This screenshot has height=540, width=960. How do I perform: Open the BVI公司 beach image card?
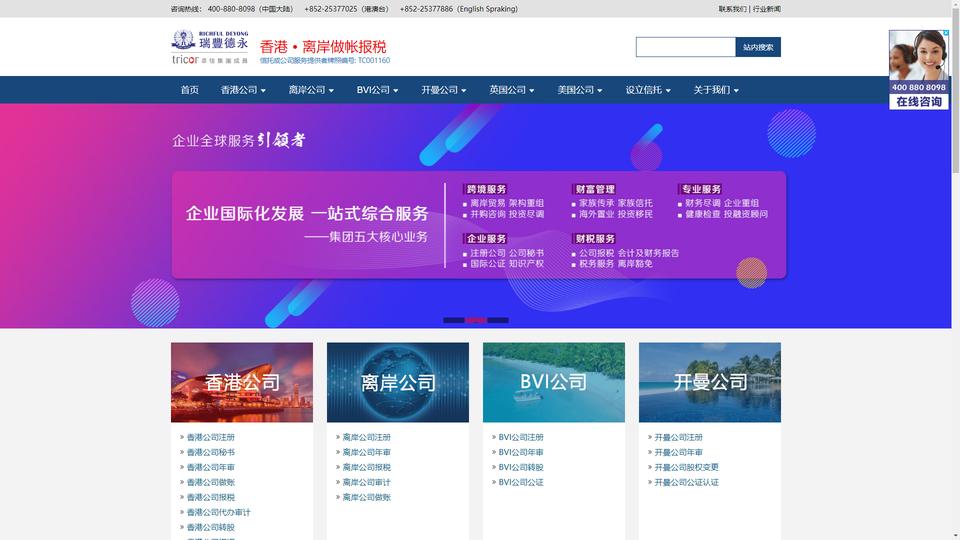point(554,382)
